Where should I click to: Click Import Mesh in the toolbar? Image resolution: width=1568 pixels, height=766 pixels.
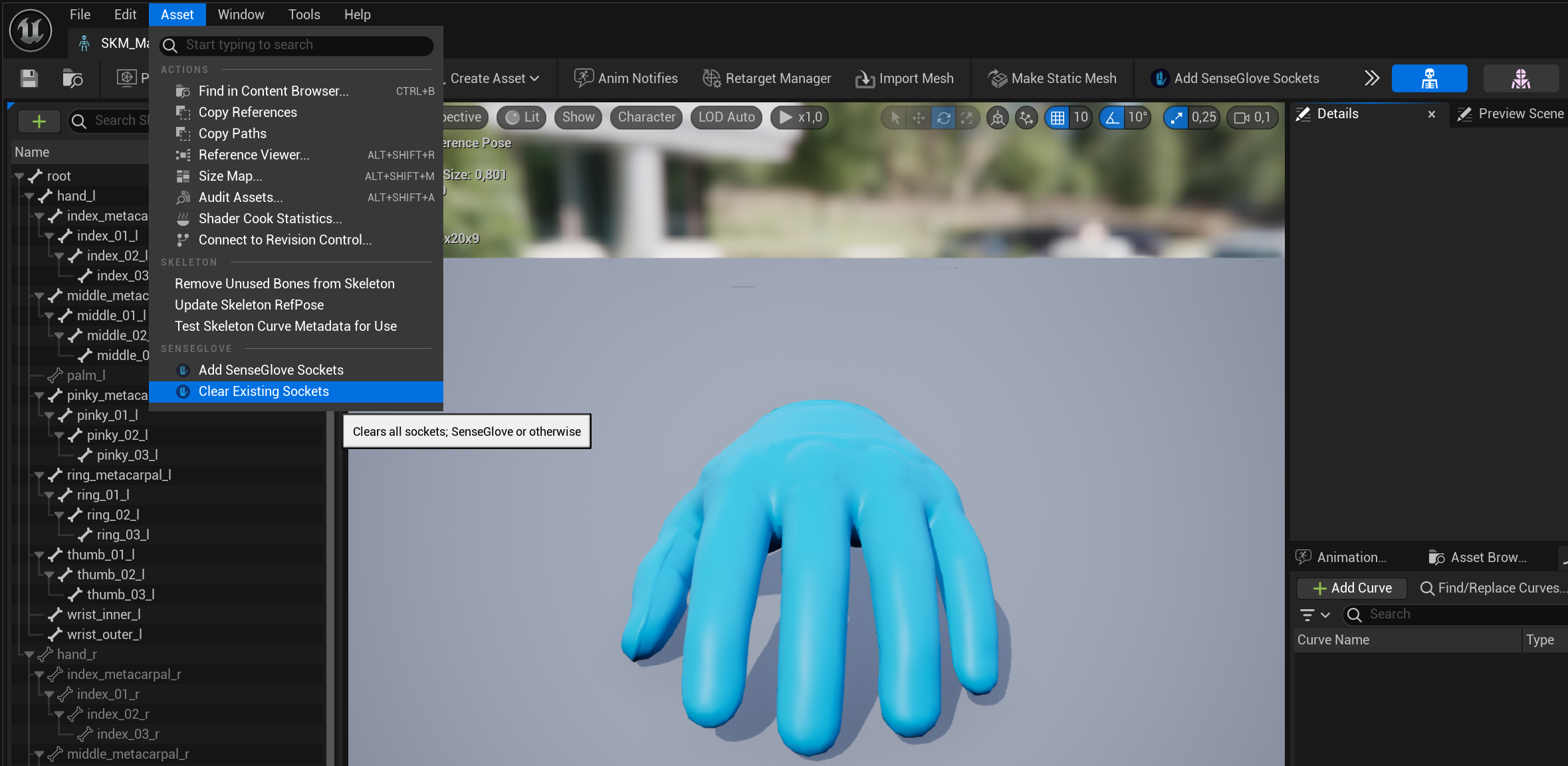point(904,78)
